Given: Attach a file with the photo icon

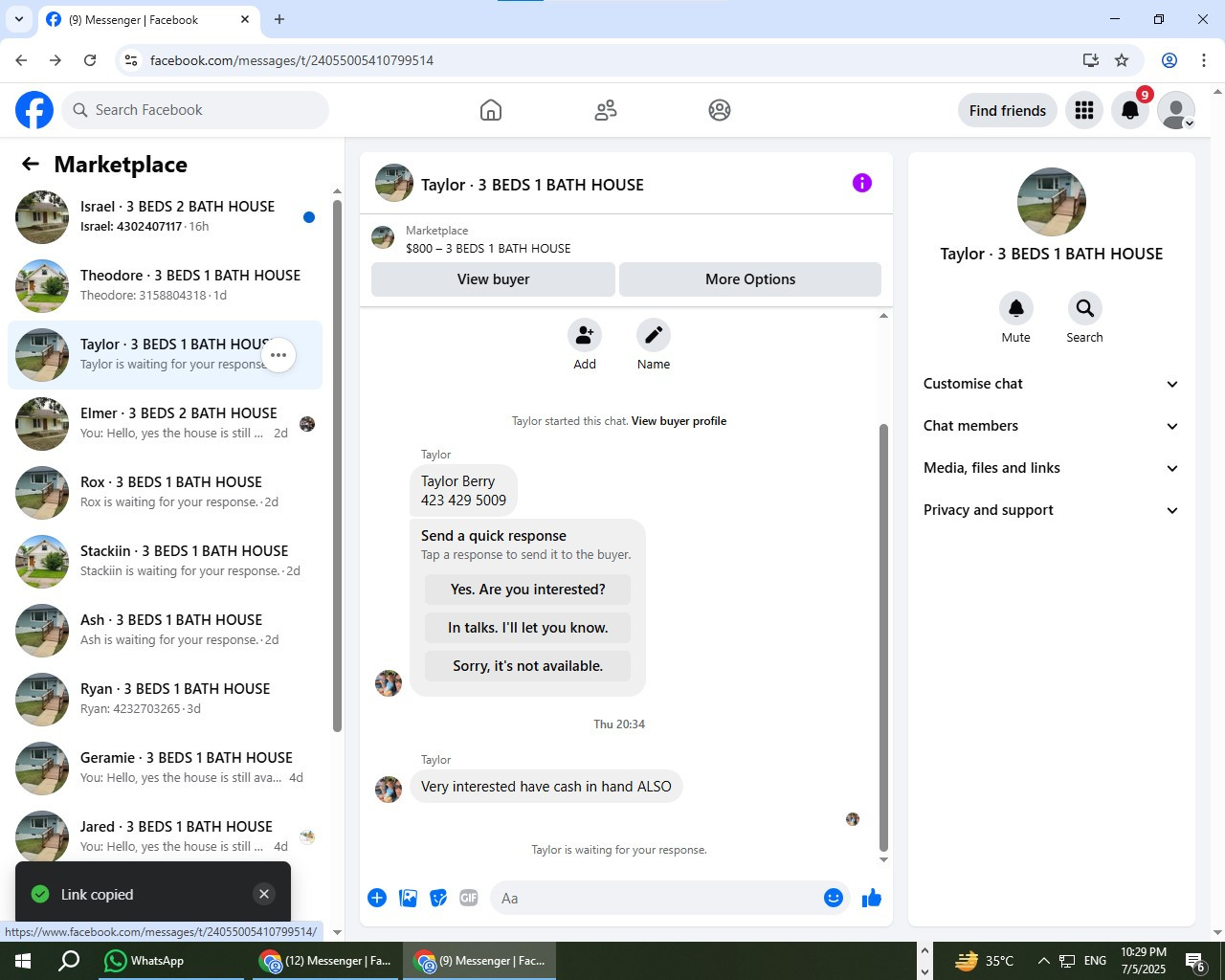Looking at the screenshot, I should pyautogui.click(x=408, y=898).
